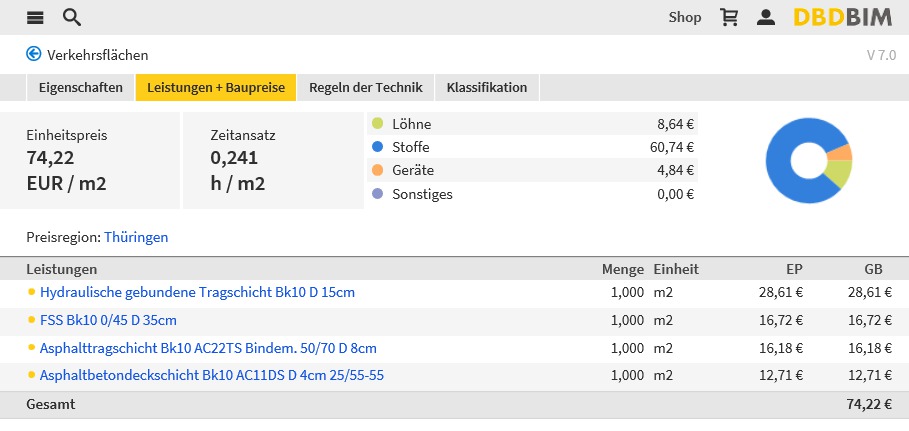
Task: Open the hamburger menu
Action: 35,17
